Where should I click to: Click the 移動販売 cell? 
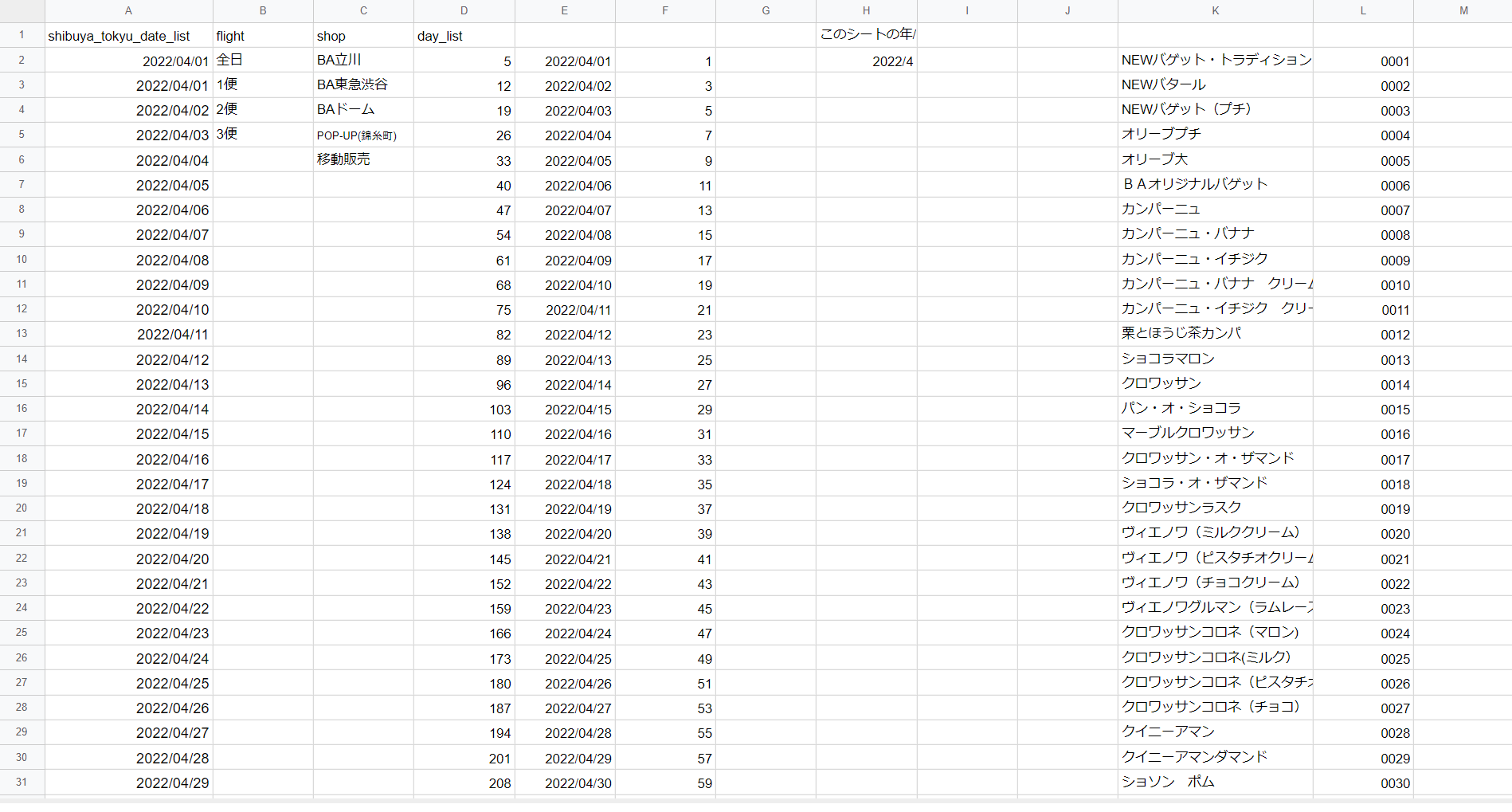(363, 160)
